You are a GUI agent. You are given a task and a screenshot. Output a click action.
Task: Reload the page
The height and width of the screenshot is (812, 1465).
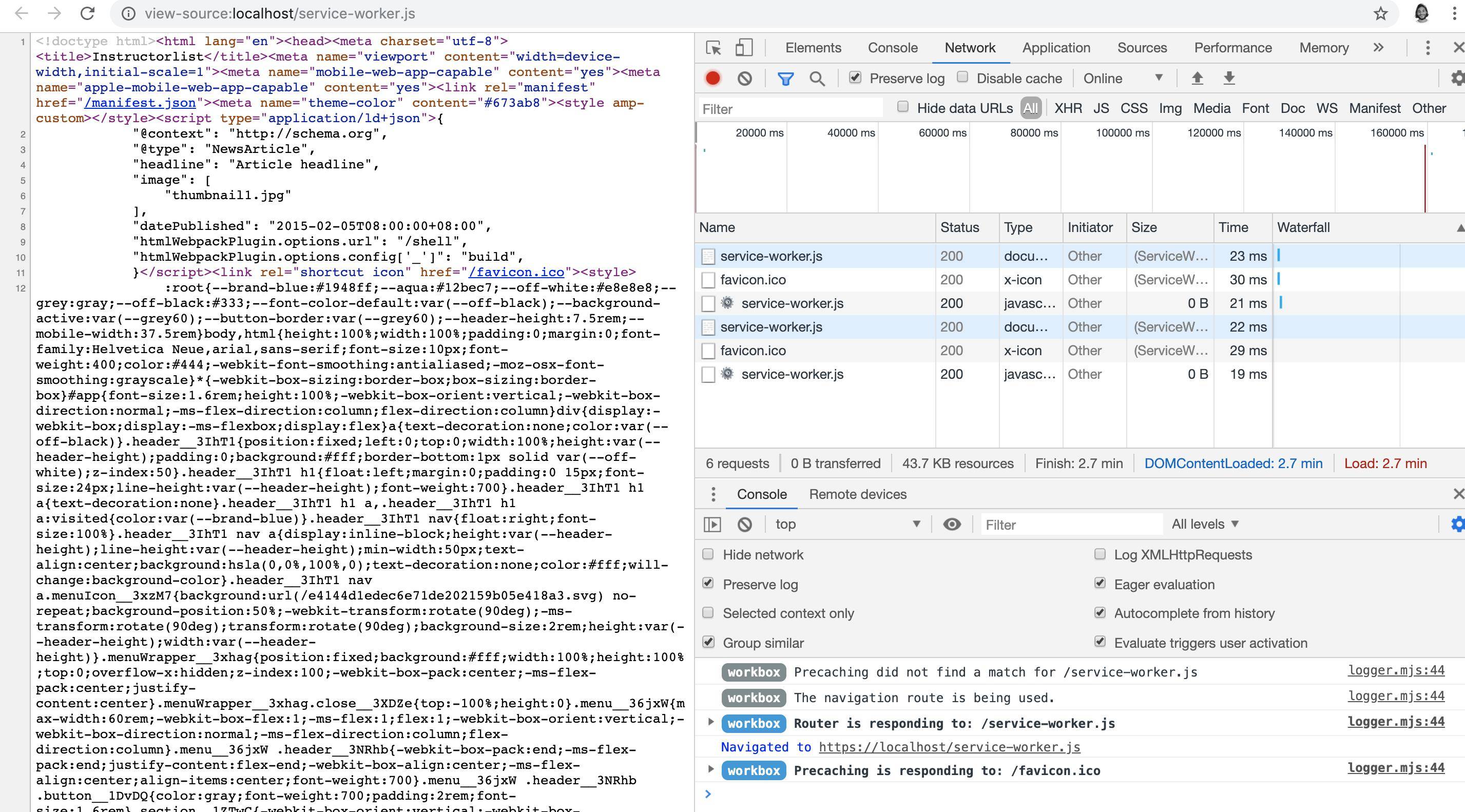(87, 14)
